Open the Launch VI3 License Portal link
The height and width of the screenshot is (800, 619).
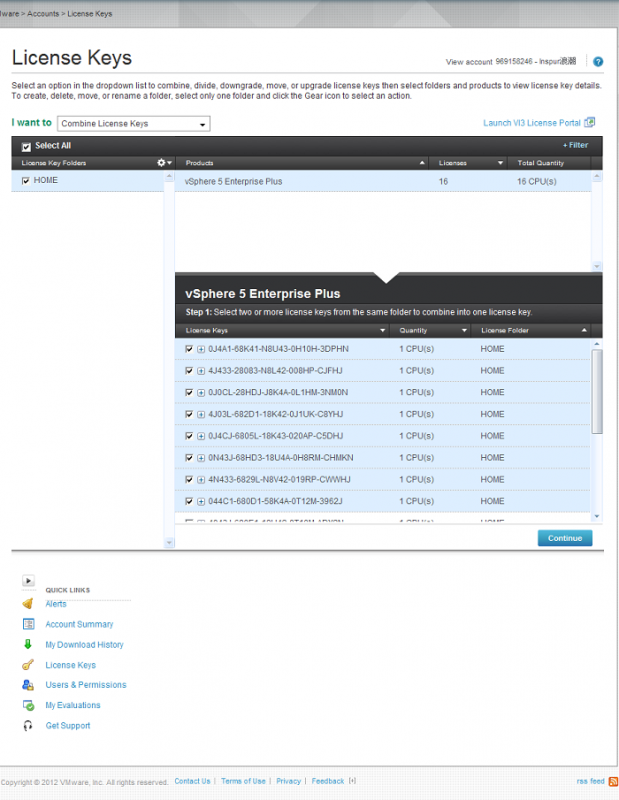(x=532, y=123)
